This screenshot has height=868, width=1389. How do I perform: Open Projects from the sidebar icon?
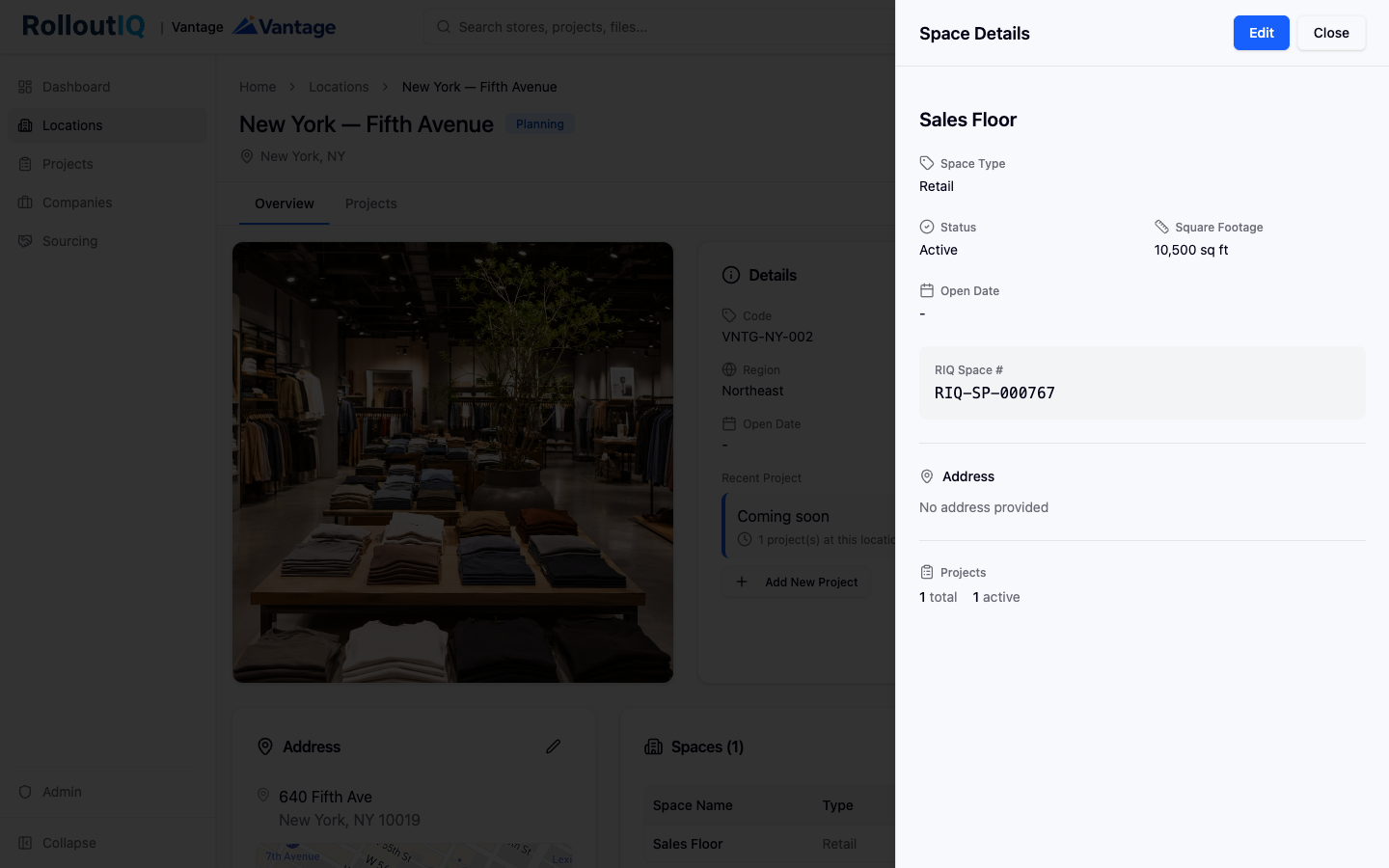click(x=25, y=164)
